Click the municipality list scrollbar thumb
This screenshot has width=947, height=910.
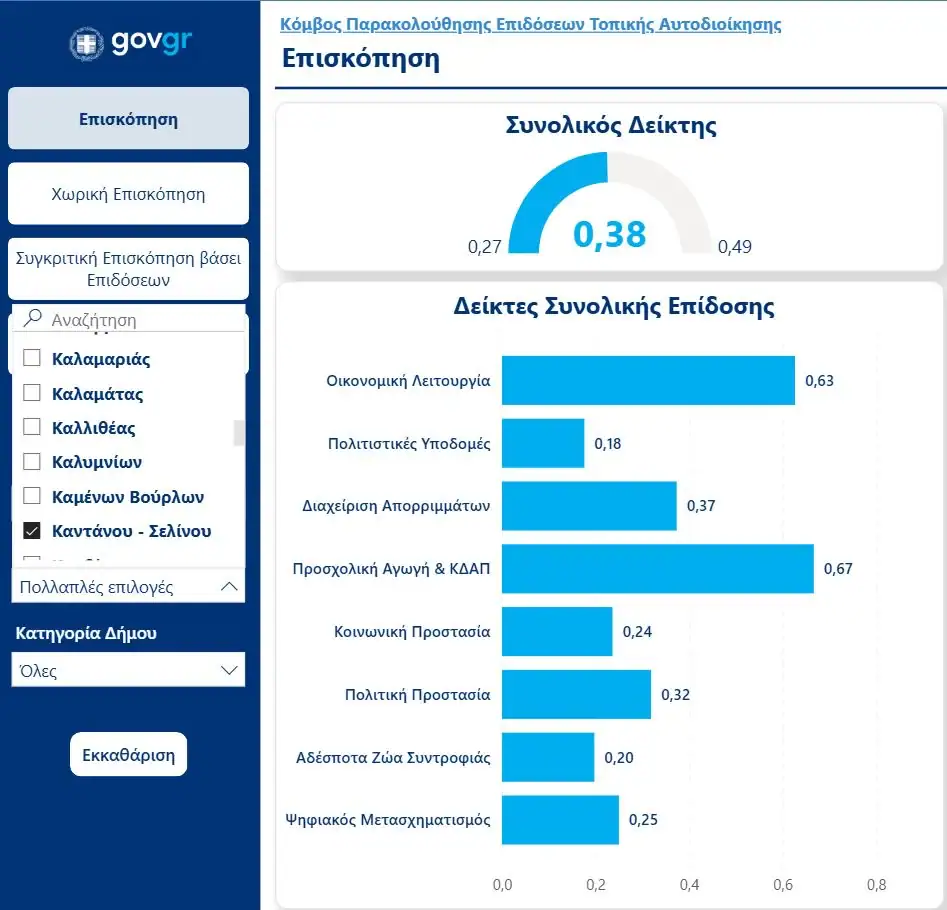pos(239,432)
